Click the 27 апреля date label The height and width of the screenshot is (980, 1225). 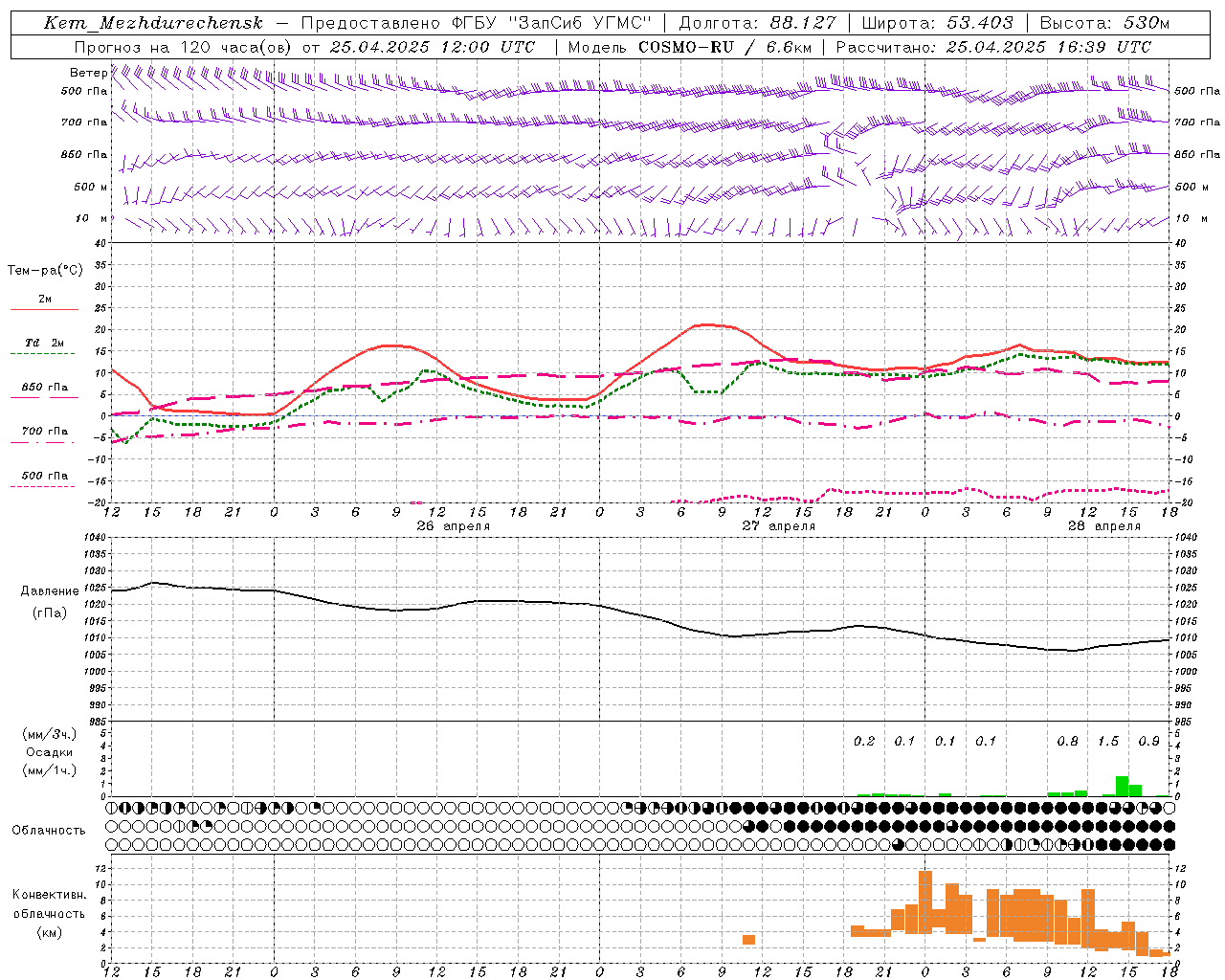coord(778,526)
